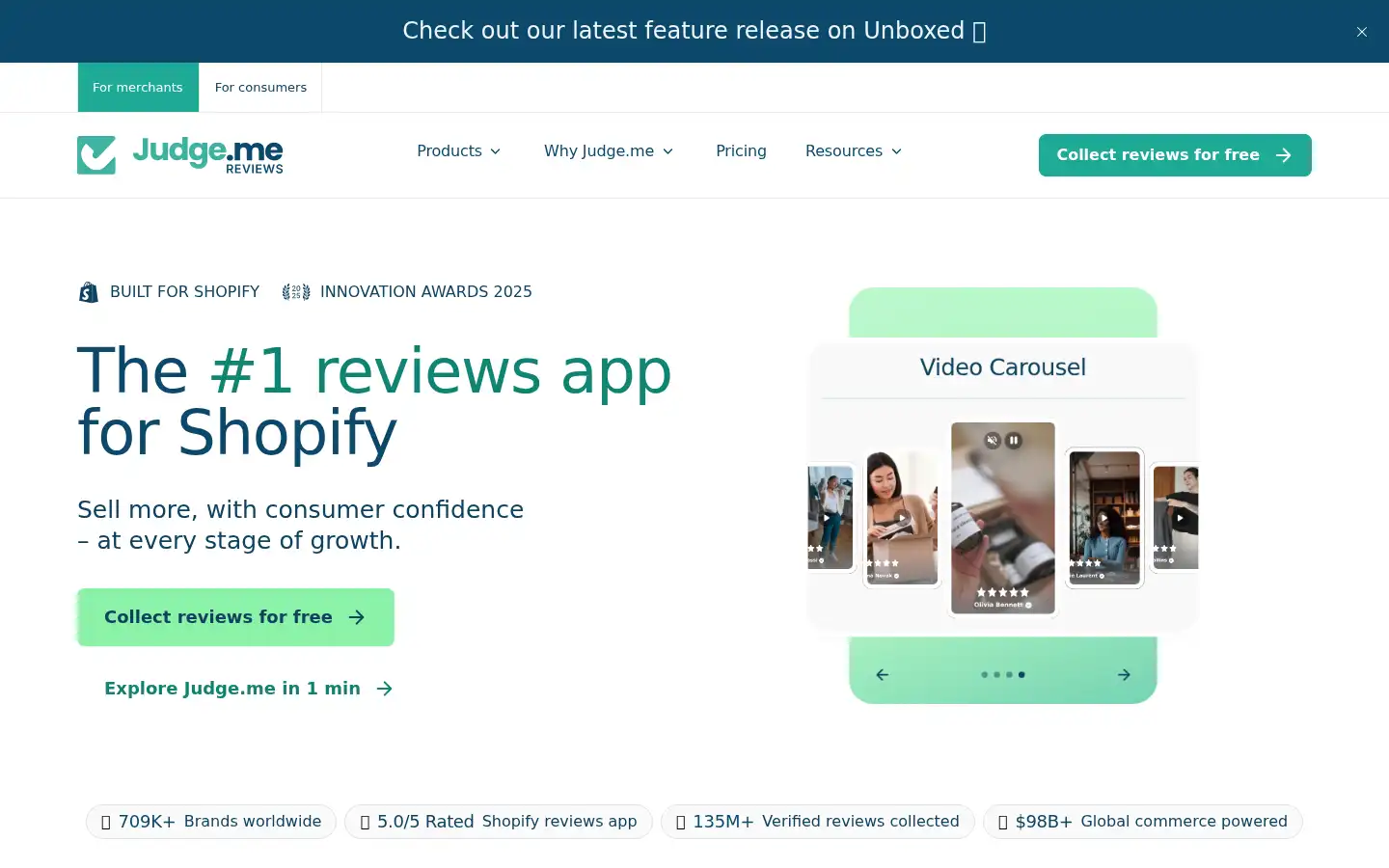Click arrow icon beside Explore Judge.me

[384, 689]
